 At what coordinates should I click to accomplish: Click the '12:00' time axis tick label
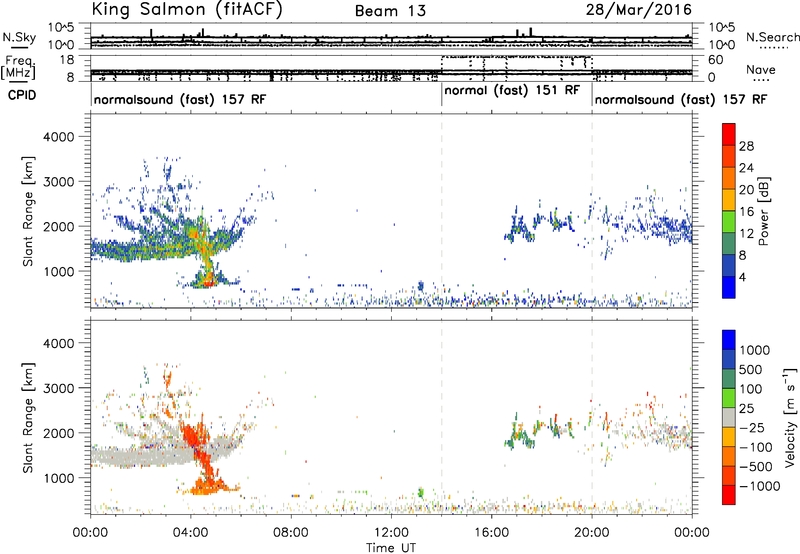tap(391, 533)
